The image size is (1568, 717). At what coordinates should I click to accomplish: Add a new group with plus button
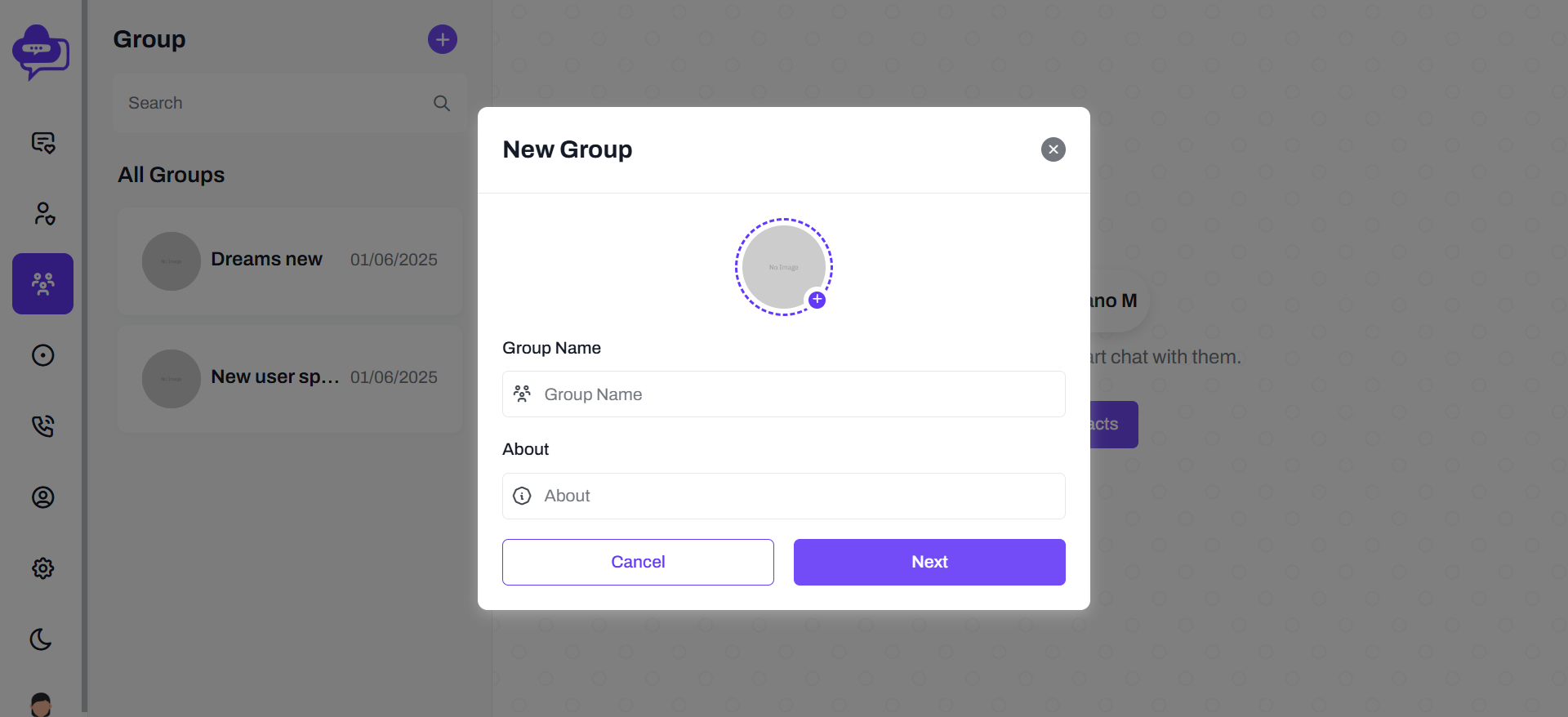pos(443,39)
